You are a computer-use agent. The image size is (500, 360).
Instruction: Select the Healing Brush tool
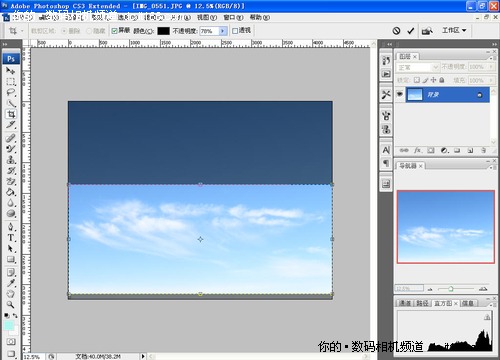click(x=11, y=138)
